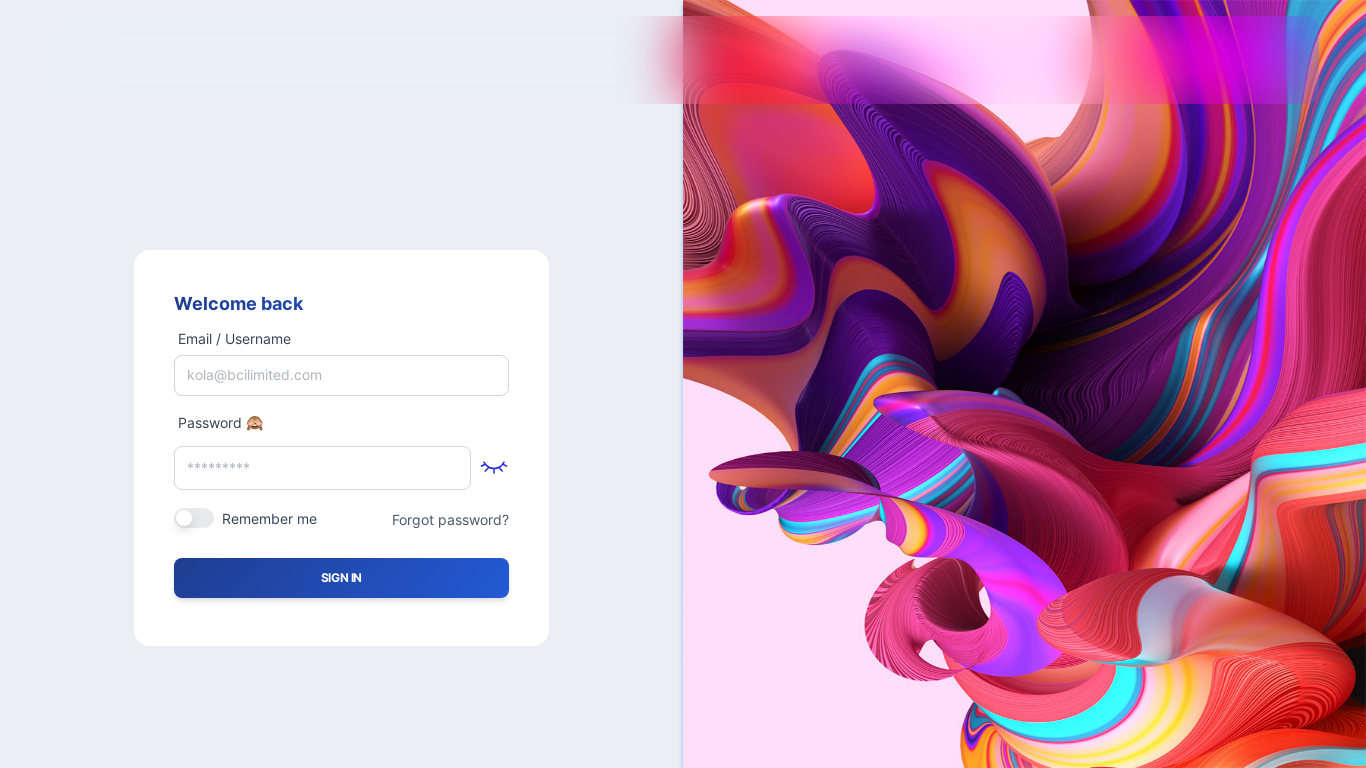
Task: Focus the Password input field
Action: point(322,468)
